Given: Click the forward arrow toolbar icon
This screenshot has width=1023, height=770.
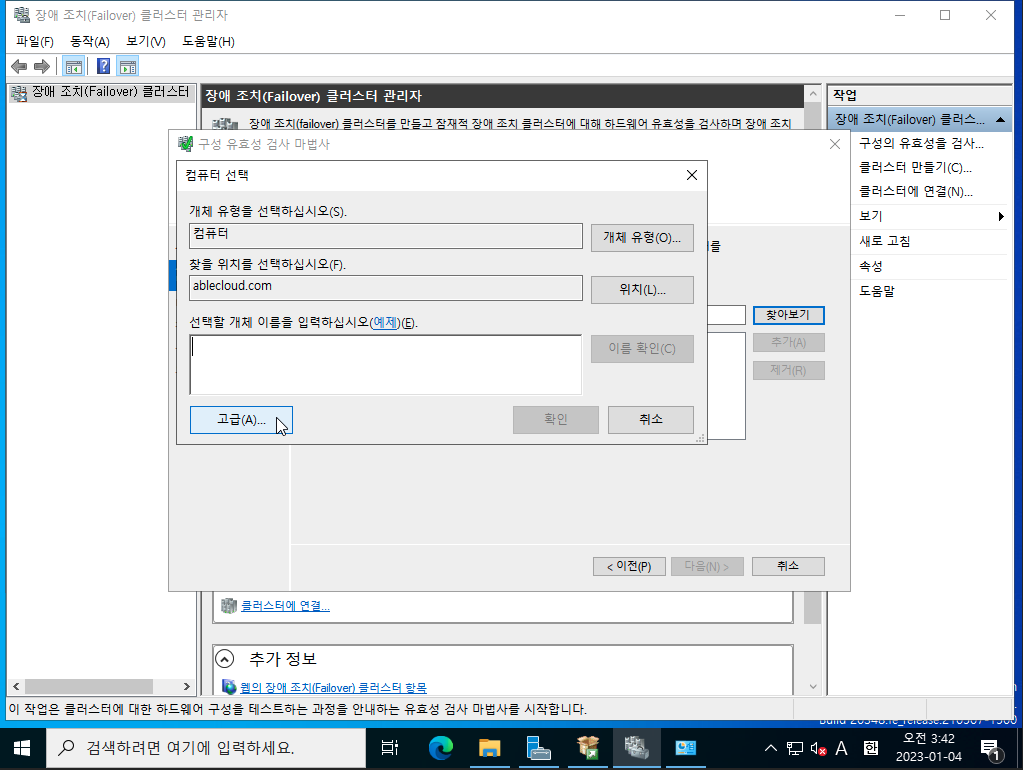Looking at the screenshot, I should pyautogui.click(x=42, y=67).
